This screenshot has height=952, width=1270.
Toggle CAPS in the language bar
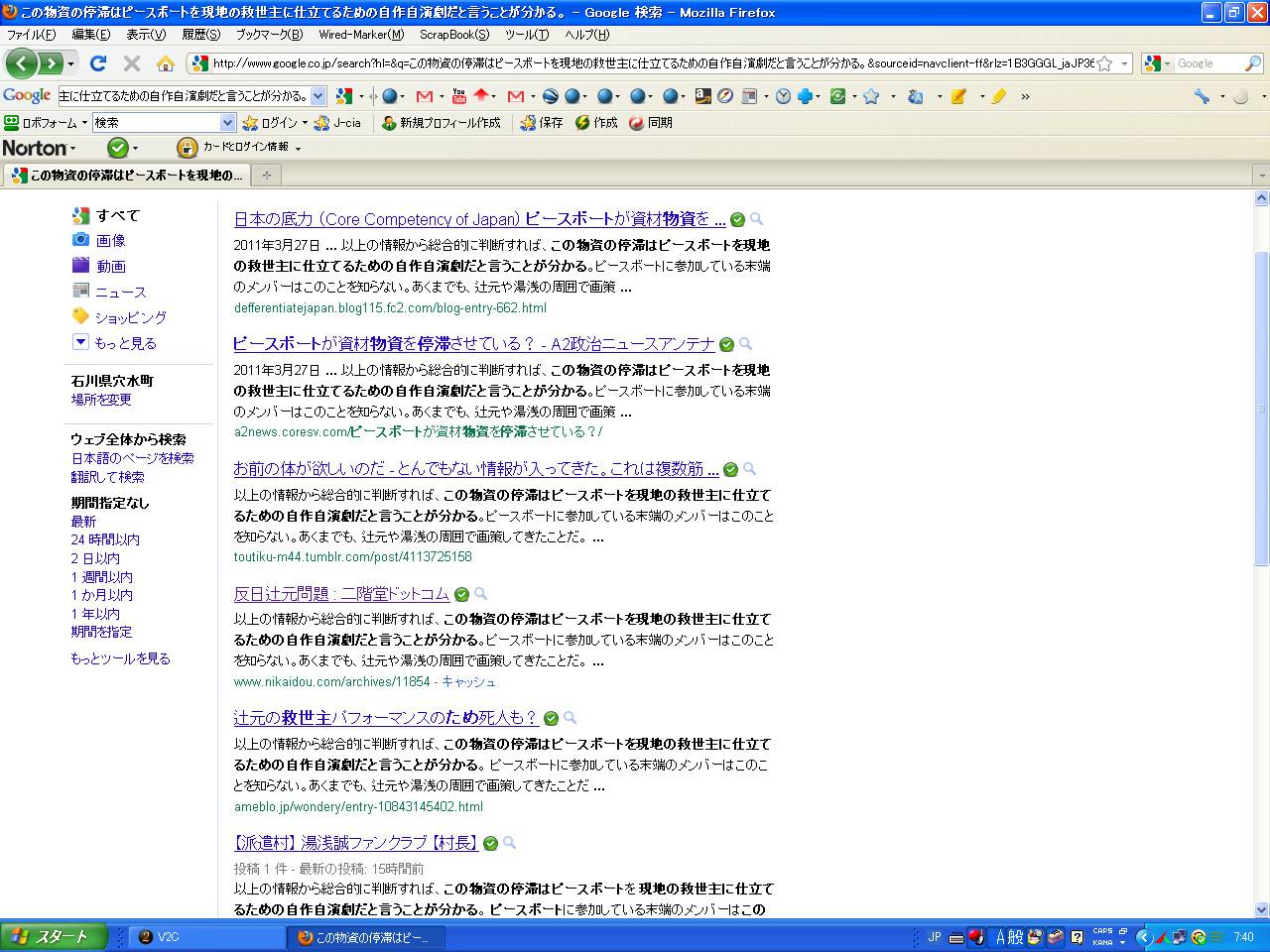[x=1102, y=931]
